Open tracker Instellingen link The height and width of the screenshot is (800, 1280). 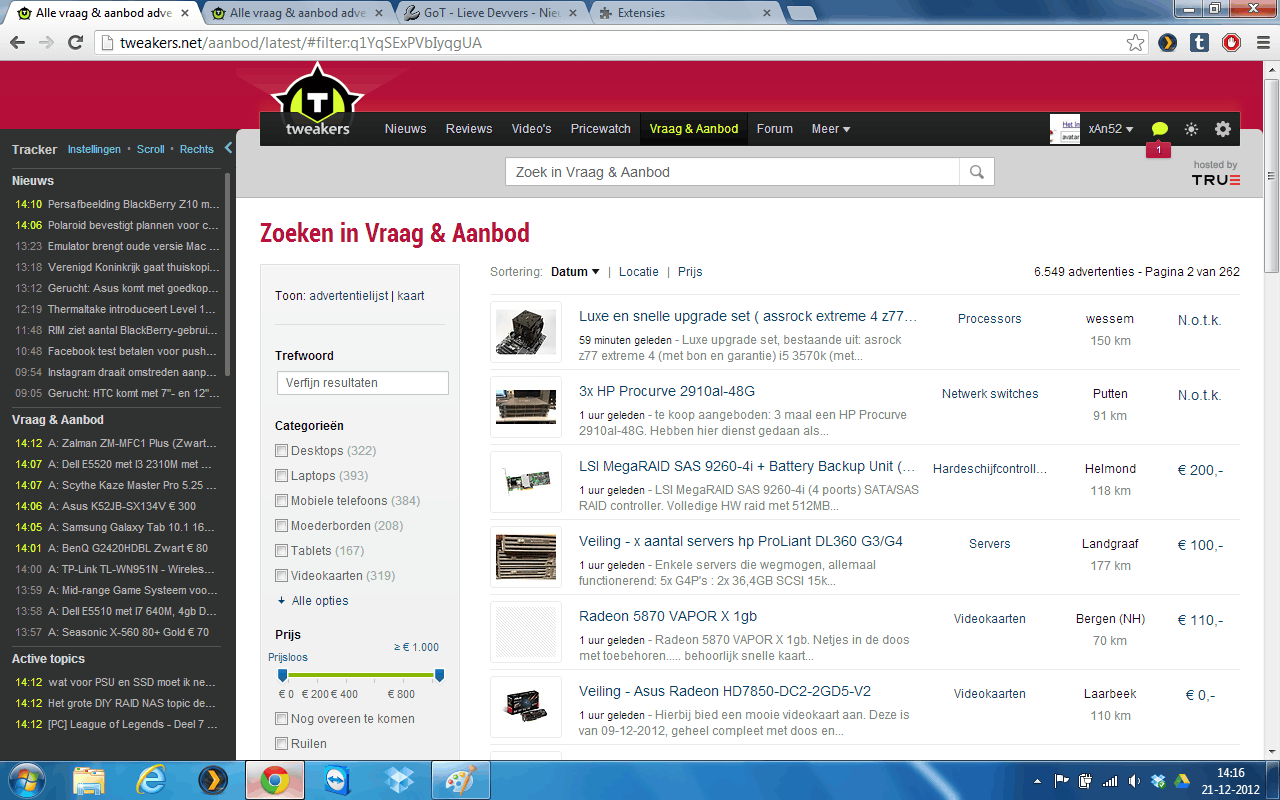(94, 149)
